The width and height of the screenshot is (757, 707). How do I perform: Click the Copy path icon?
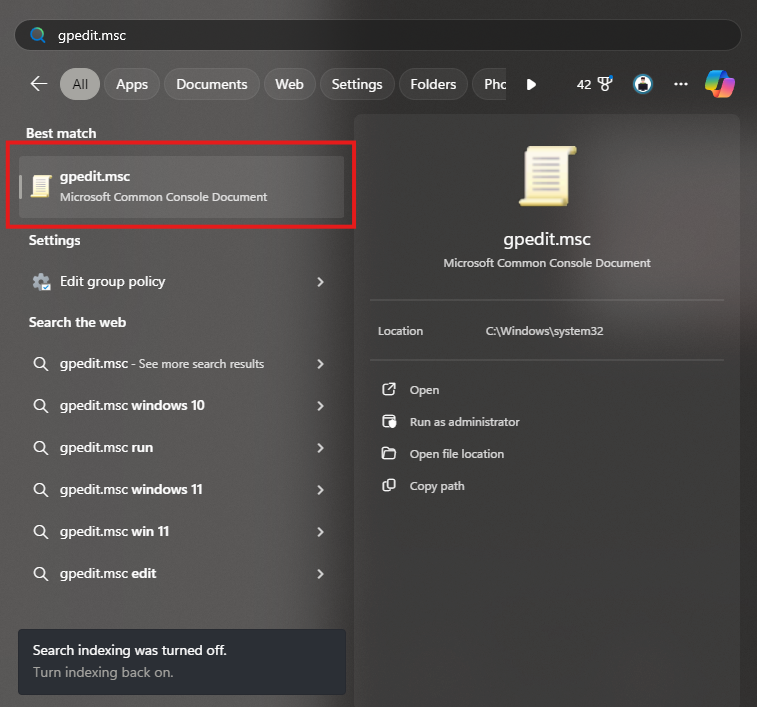(389, 485)
